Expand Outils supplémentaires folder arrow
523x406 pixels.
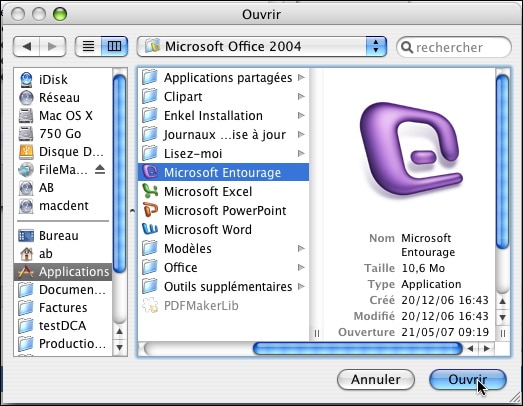tap(301, 287)
